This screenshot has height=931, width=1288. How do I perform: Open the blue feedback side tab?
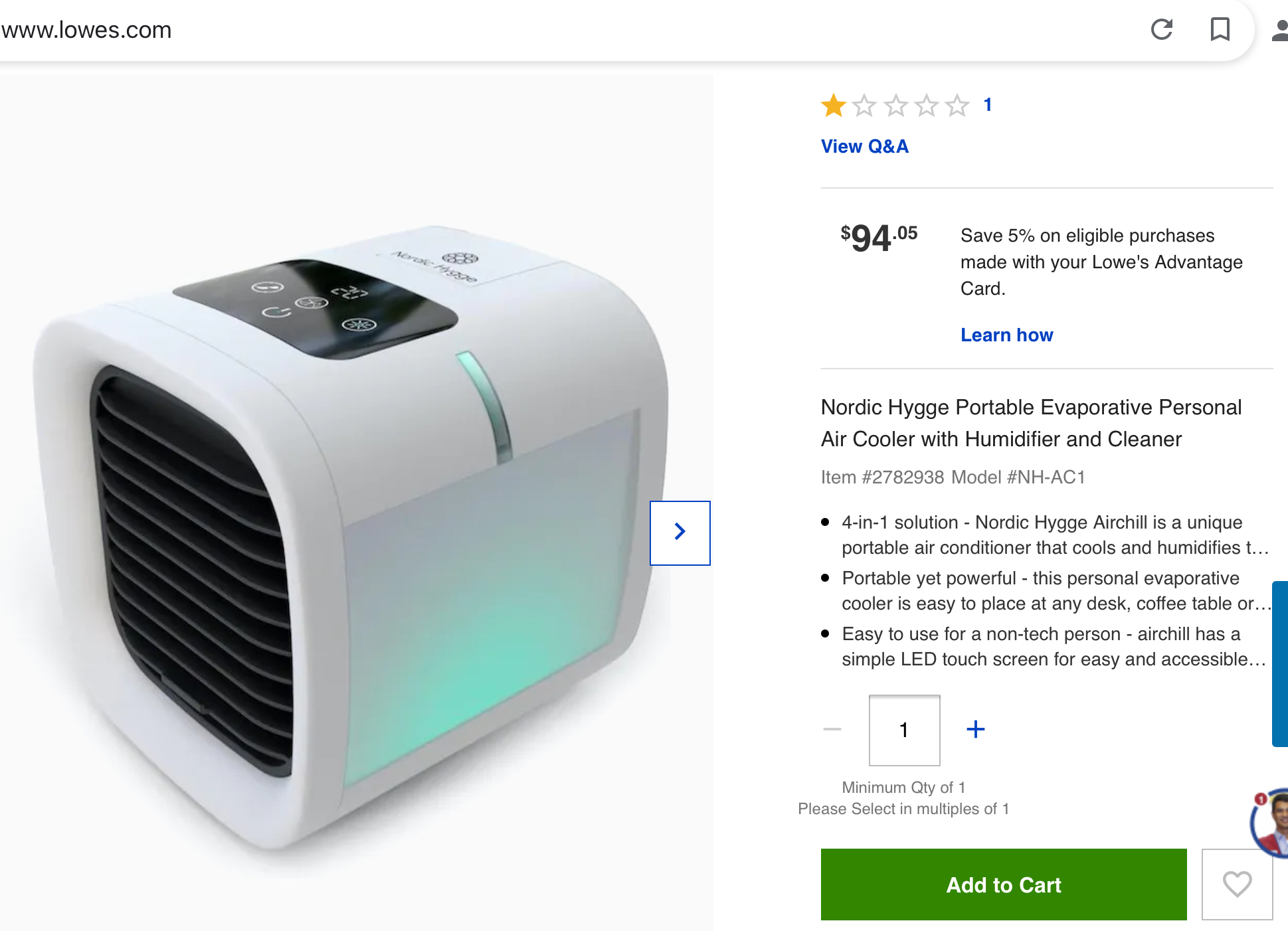point(1279,664)
